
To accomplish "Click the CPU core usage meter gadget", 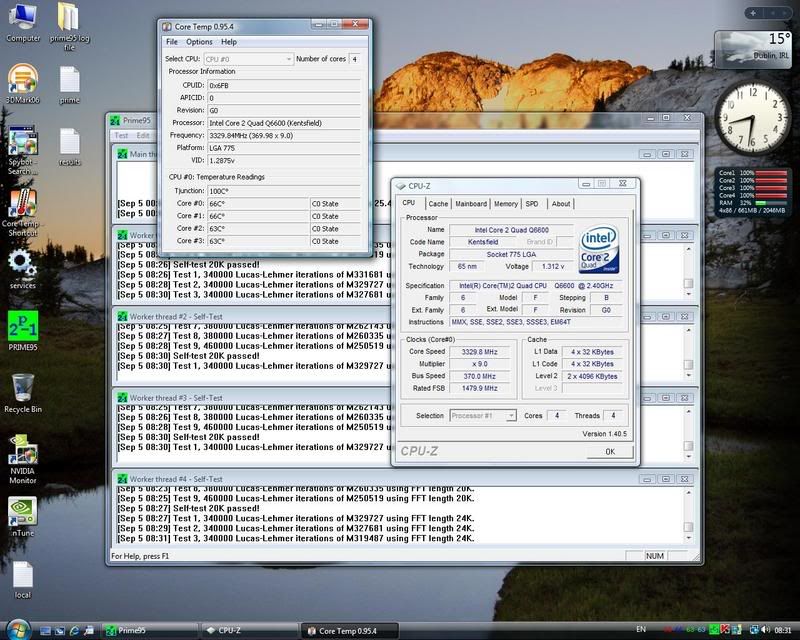I will pos(753,191).
